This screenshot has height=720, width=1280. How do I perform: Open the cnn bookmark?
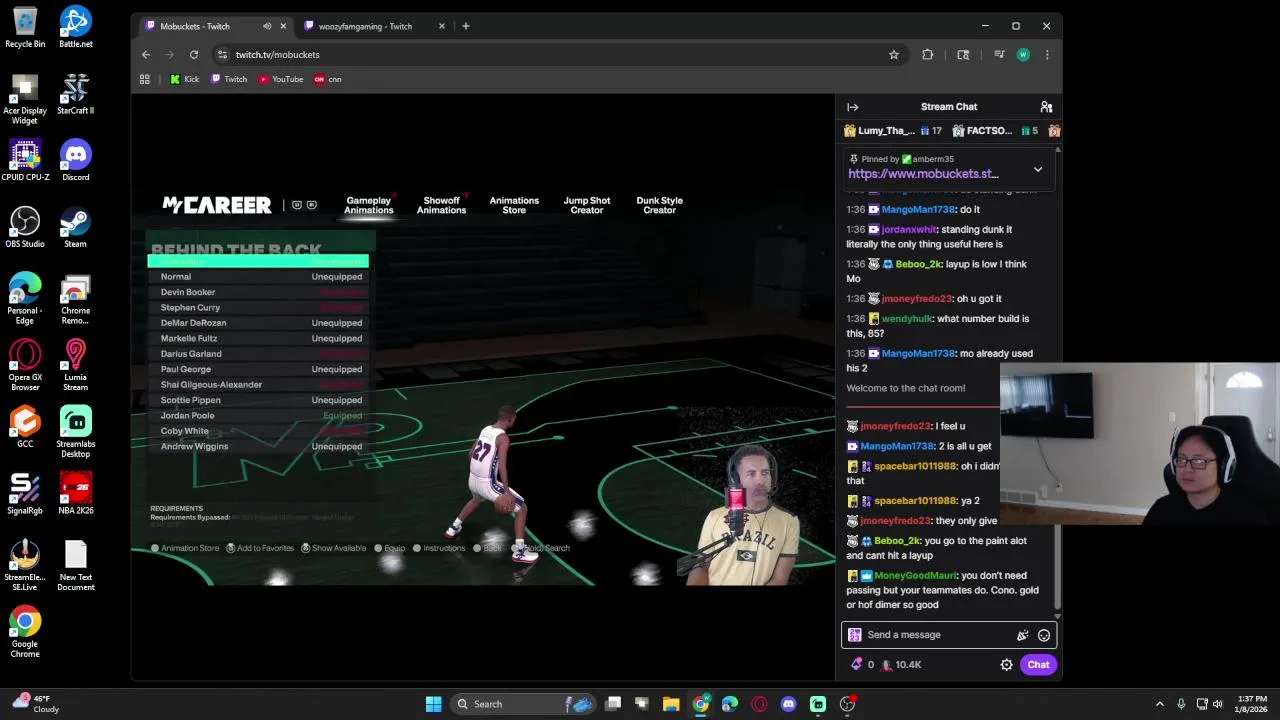click(x=327, y=79)
